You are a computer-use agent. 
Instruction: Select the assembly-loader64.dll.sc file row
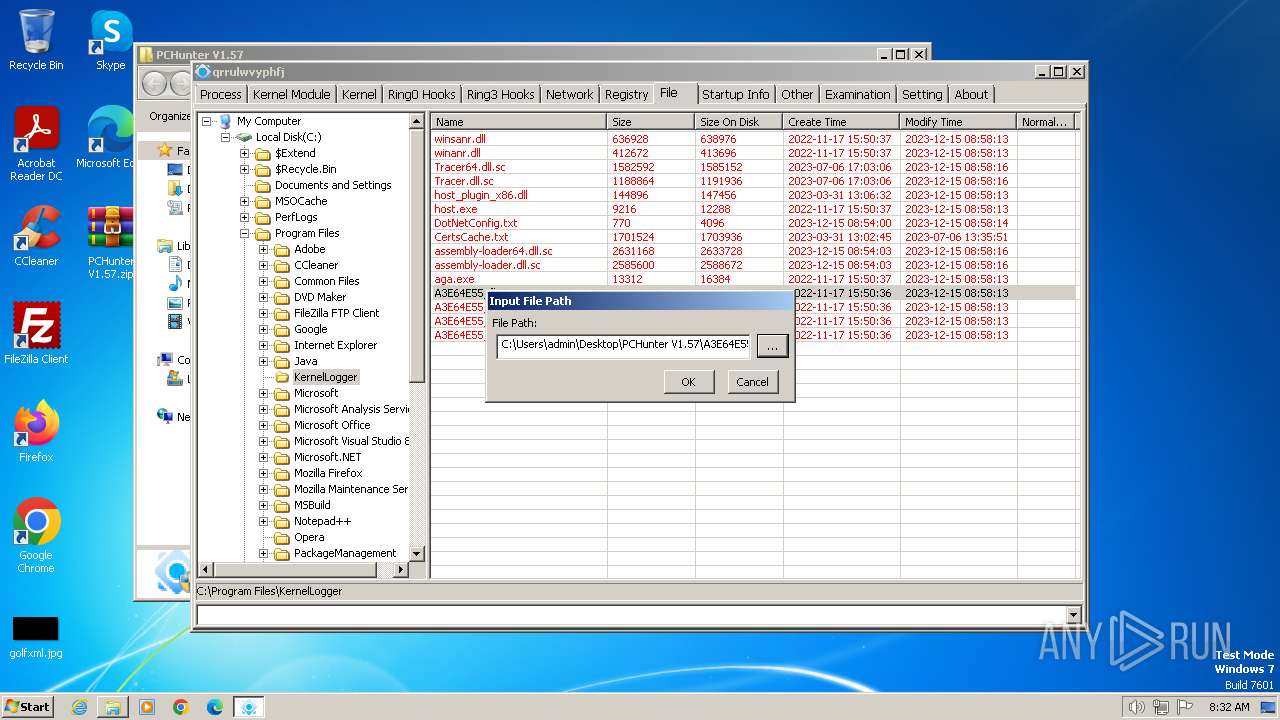click(754, 251)
